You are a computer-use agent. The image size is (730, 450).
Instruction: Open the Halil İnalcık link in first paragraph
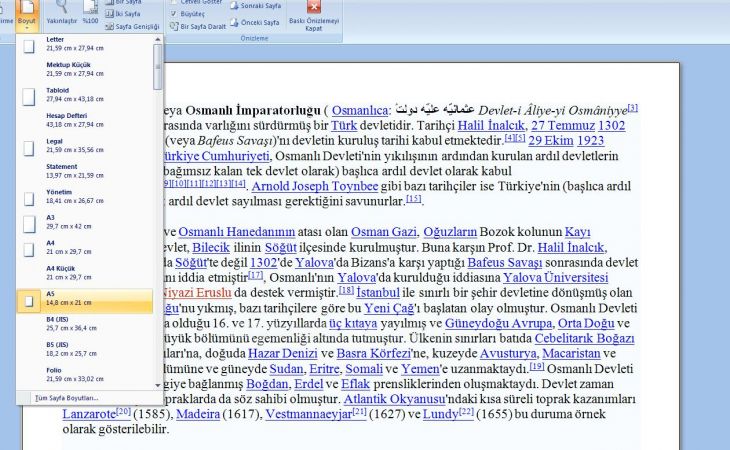pos(491,126)
